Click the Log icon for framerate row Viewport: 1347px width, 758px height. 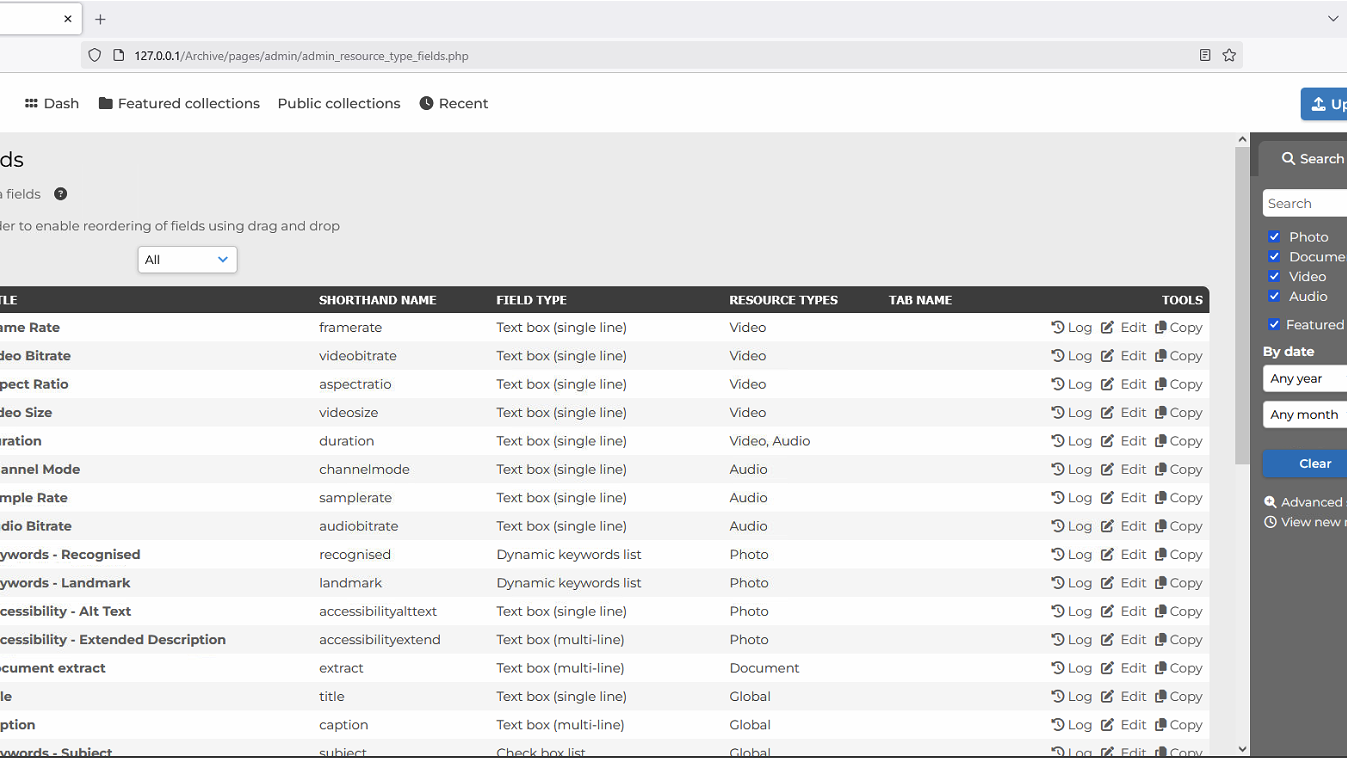1058,327
